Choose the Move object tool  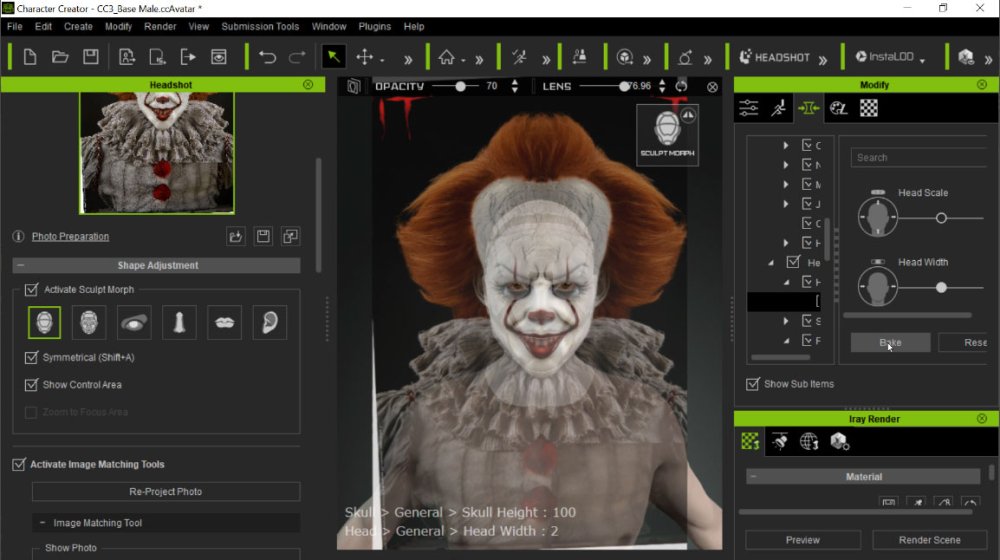pyautogui.click(x=365, y=57)
